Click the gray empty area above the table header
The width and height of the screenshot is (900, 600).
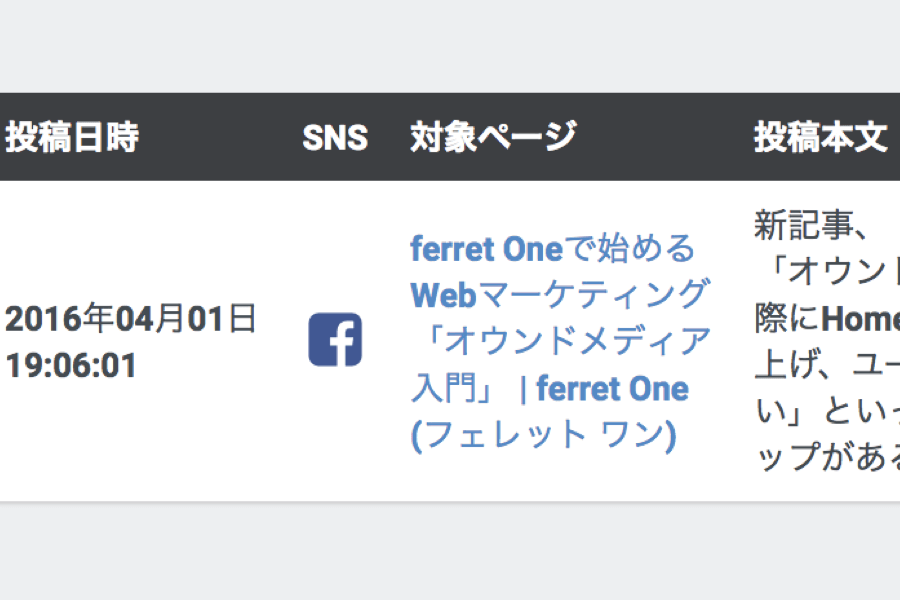[450, 46]
